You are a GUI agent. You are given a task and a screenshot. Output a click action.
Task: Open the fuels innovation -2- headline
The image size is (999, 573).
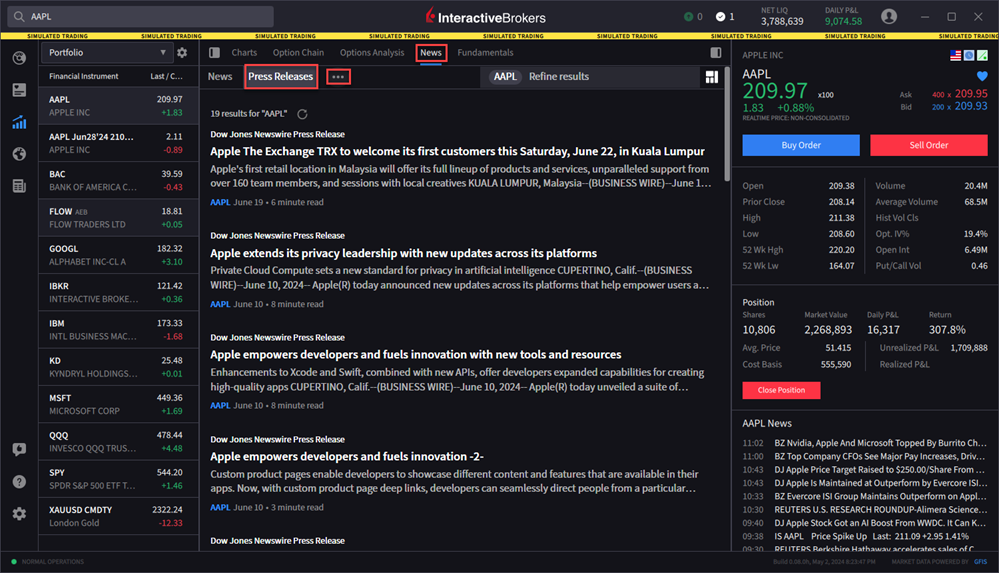pyautogui.click(x=347, y=457)
